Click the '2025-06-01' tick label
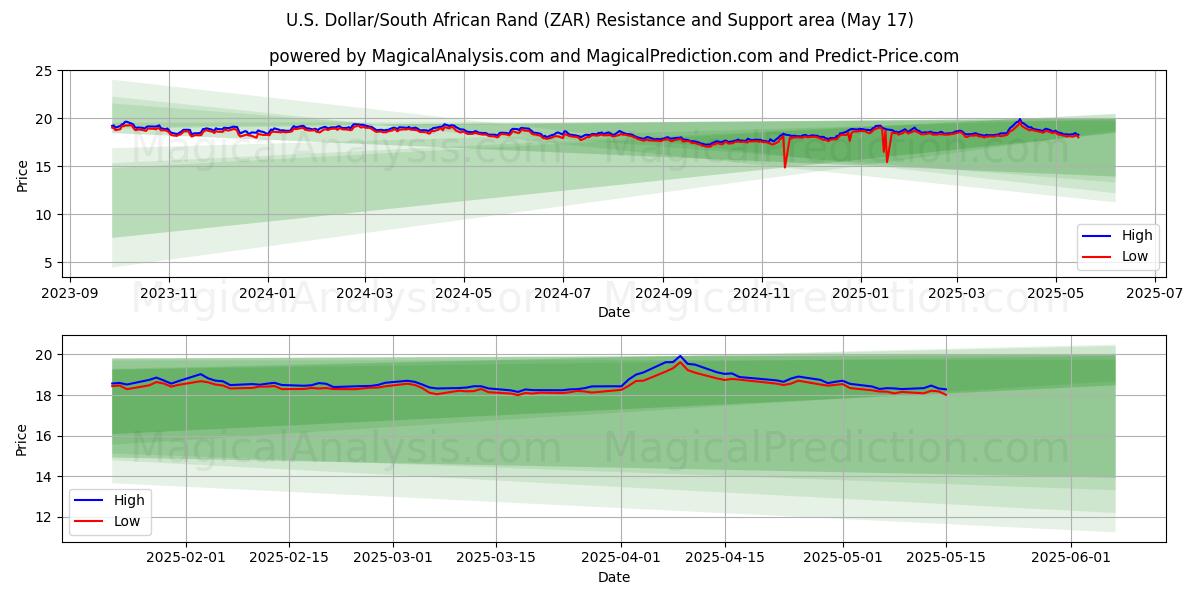1200x600 pixels. tap(1072, 558)
